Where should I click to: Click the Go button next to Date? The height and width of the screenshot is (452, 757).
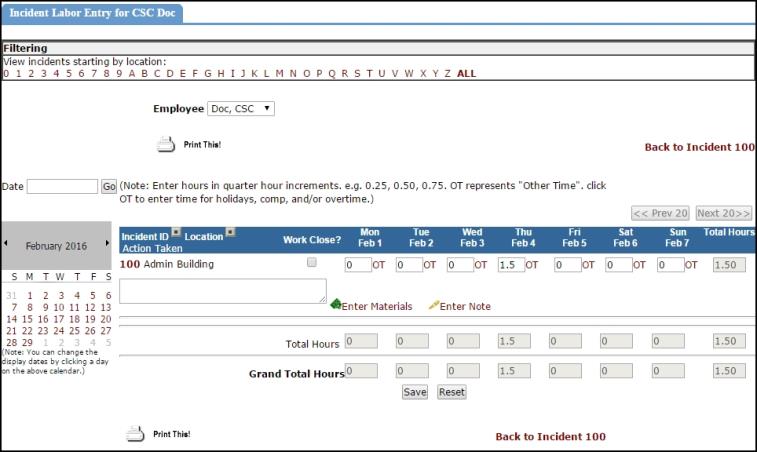click(x=109, y=186)
